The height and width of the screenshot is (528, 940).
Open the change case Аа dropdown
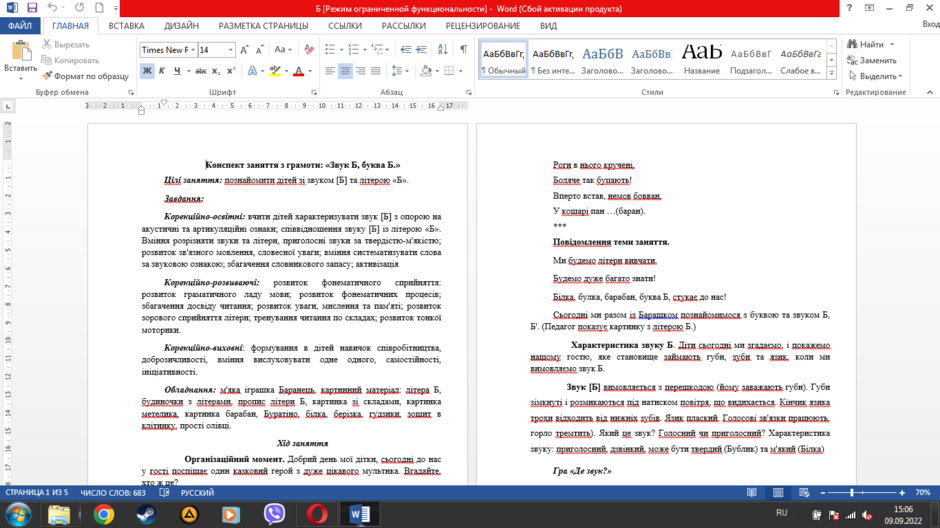pos(283,50)
